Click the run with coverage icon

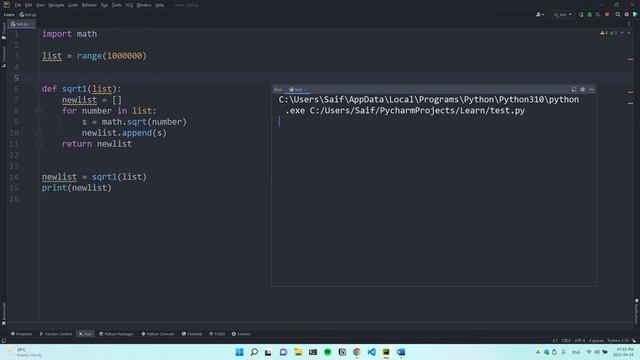coord(598,15)
